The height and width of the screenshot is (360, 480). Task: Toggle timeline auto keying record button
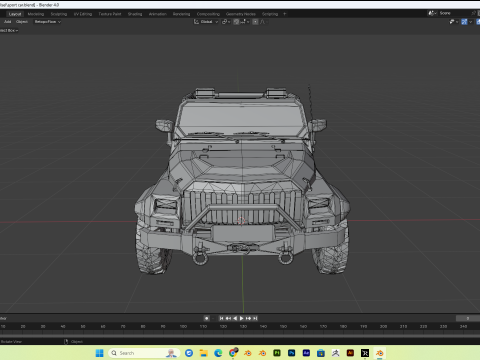[206, 318]
